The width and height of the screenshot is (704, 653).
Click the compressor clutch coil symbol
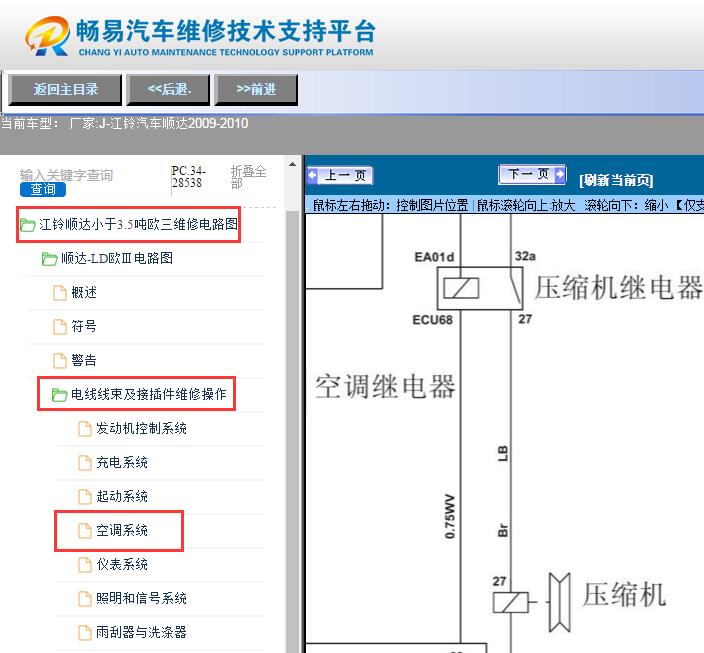coord(510,603)
